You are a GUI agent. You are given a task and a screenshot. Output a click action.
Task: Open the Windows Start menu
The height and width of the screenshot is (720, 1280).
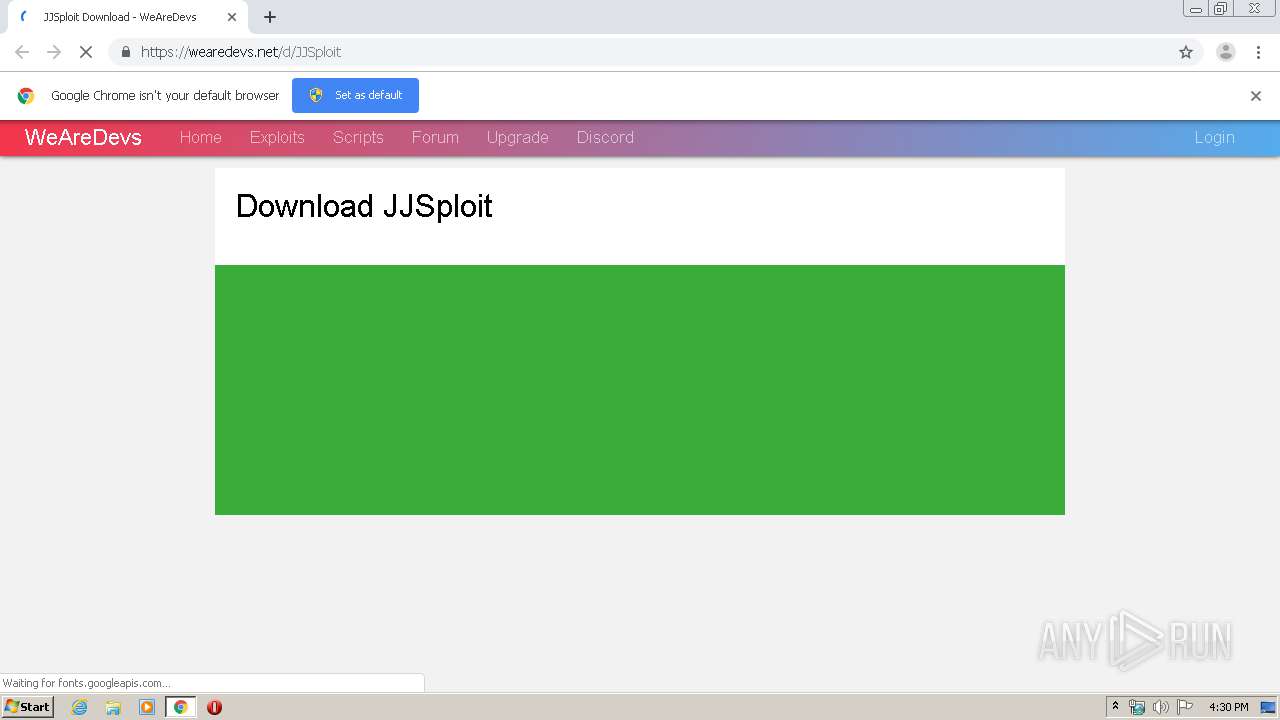point(28,706)
